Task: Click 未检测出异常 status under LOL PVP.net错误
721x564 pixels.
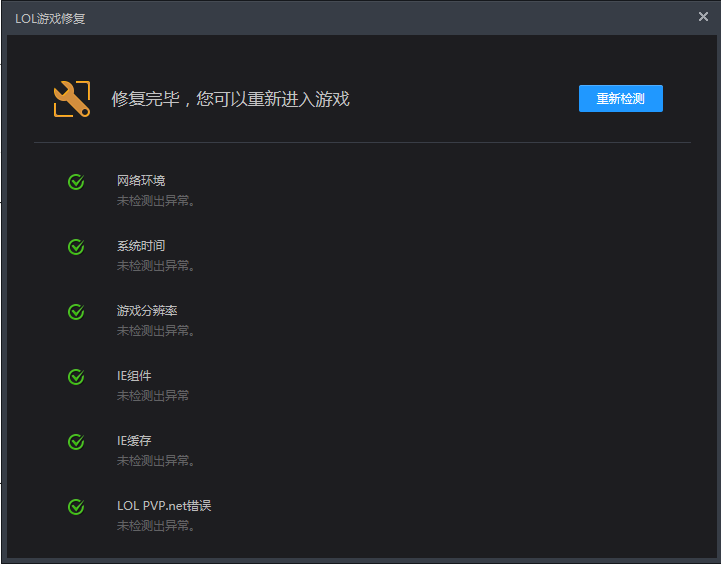Action: pos(155,525)
